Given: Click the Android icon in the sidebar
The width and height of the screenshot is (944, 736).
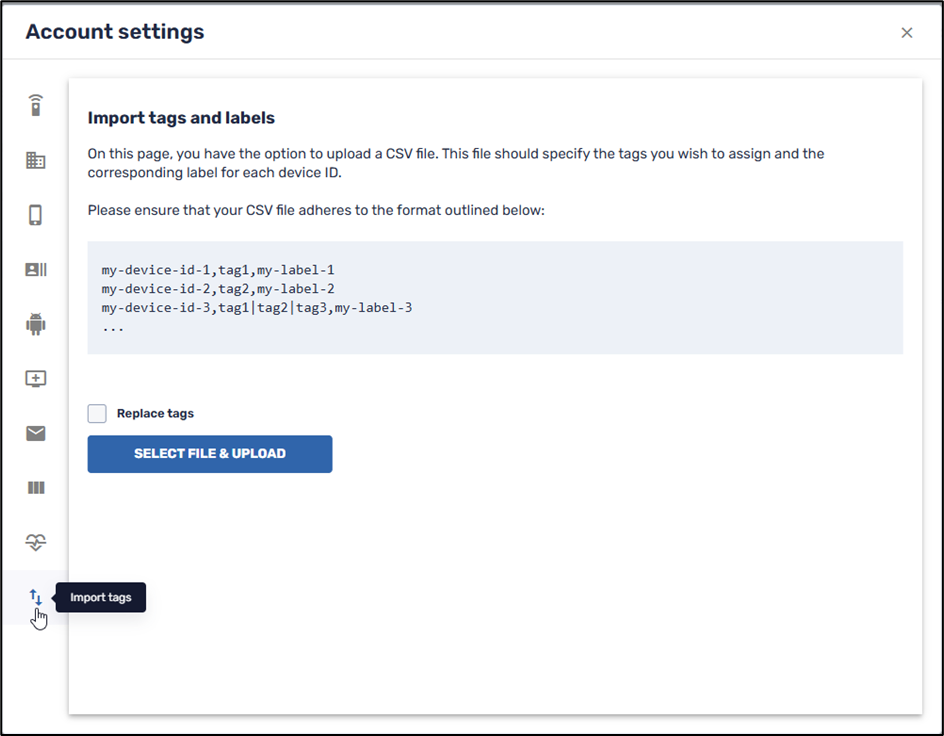Looking at the screenshot, I should coord(36,323).
